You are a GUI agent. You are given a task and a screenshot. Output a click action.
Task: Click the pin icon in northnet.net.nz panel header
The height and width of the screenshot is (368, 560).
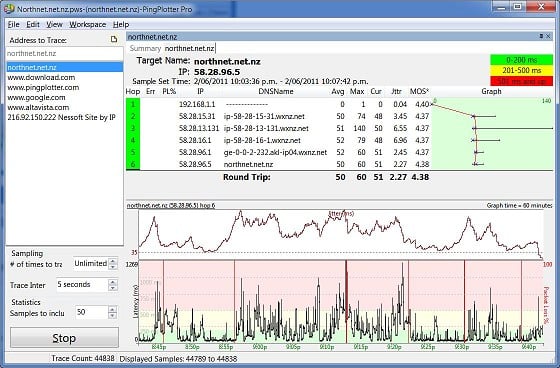[x=541, y=36]
